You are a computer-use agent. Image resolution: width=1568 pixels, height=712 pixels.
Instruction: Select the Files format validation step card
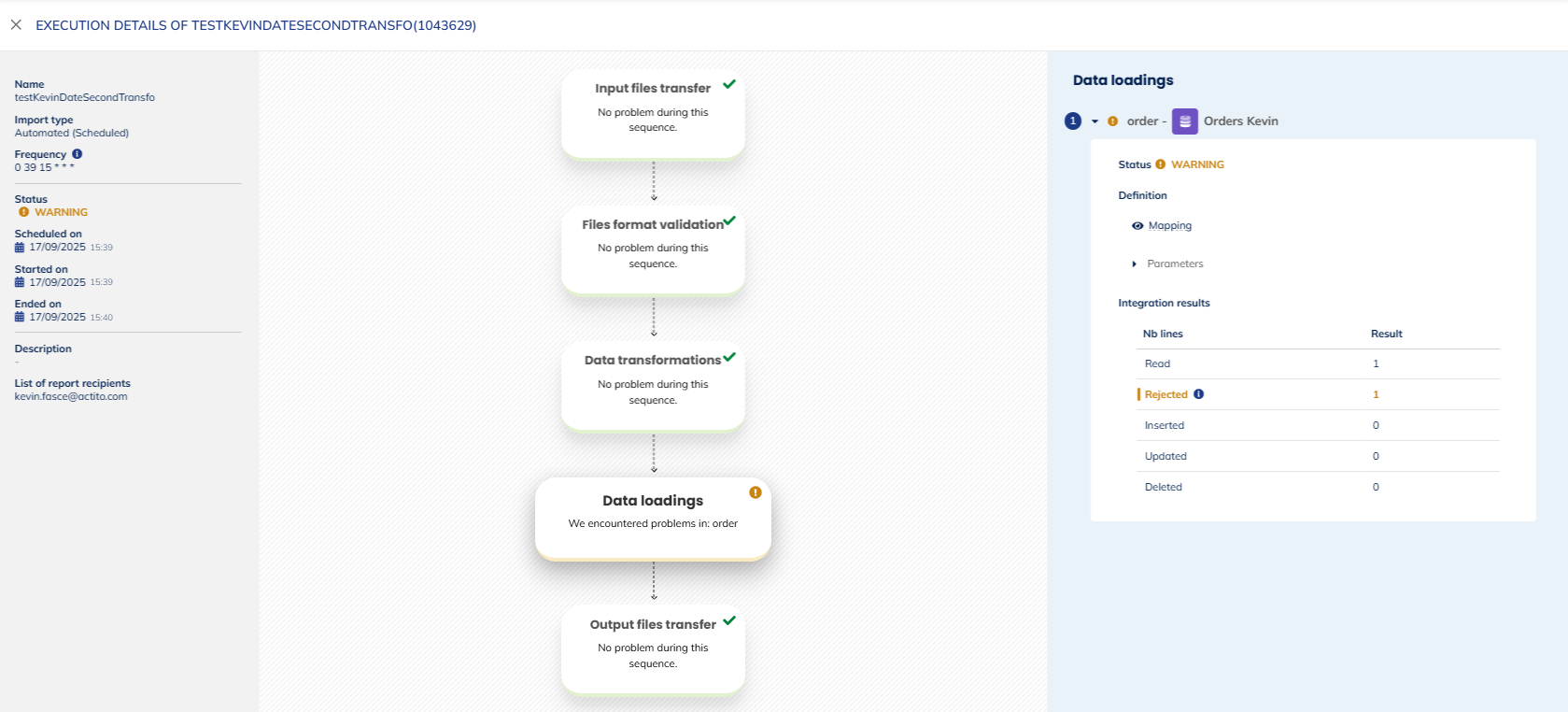pyautogui.click(x=653, y=249)
